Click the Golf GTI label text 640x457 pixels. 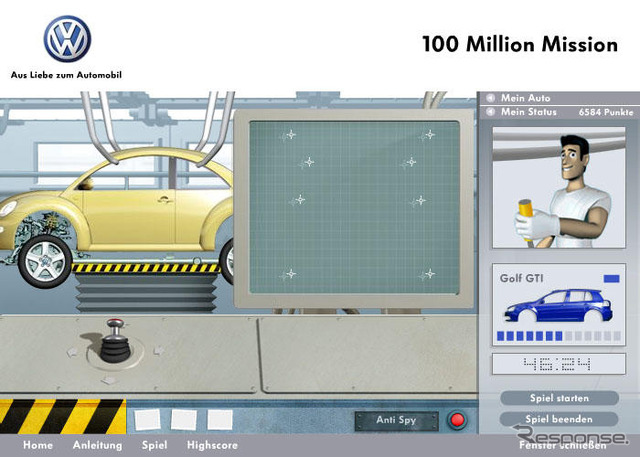tap(521, 278)
